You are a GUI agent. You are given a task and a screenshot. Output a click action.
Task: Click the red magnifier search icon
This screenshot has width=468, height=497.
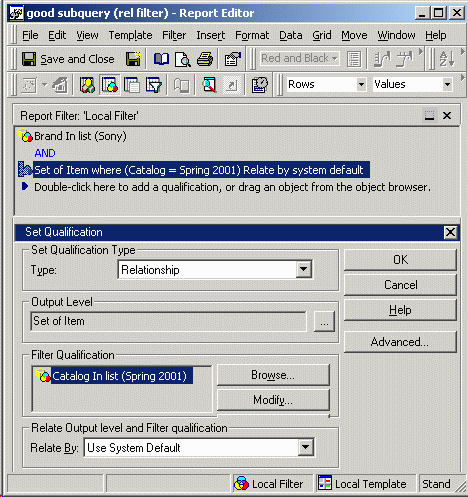(209, 85)
